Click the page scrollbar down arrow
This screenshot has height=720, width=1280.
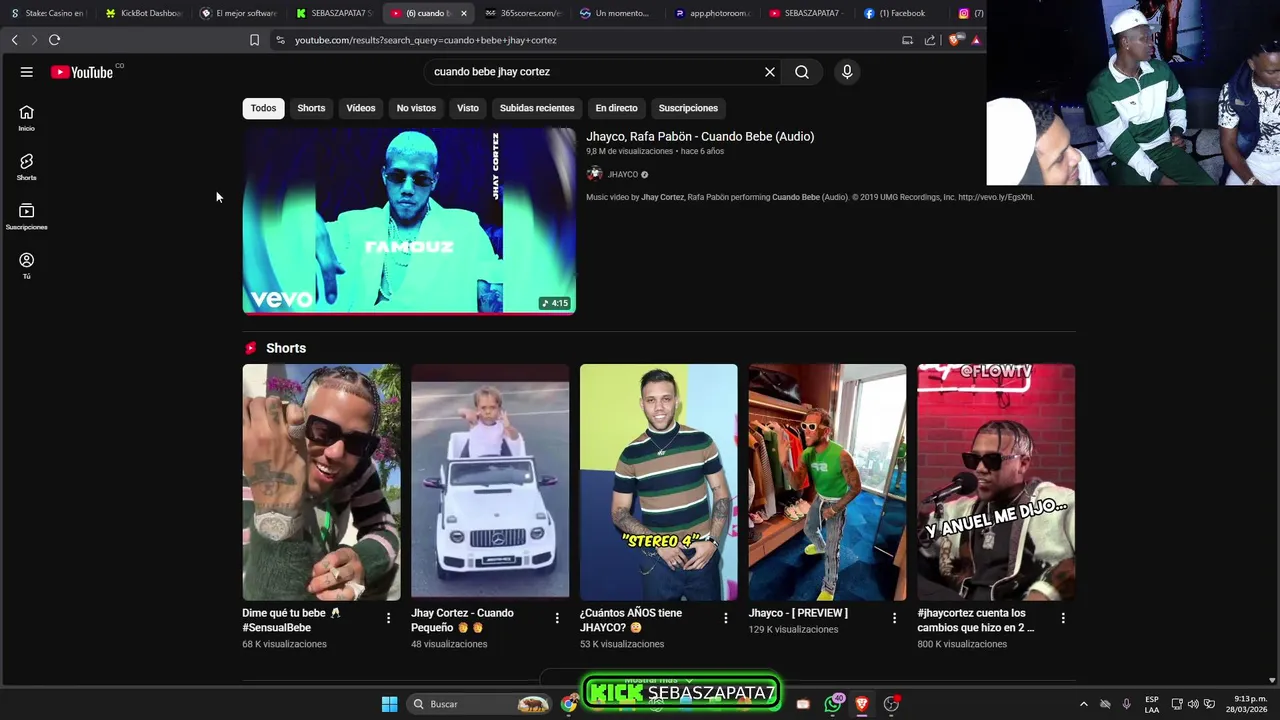pos(1272,680)
